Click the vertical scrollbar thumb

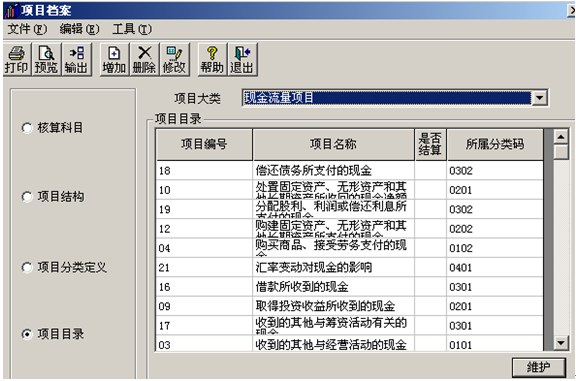pos(561,152)
